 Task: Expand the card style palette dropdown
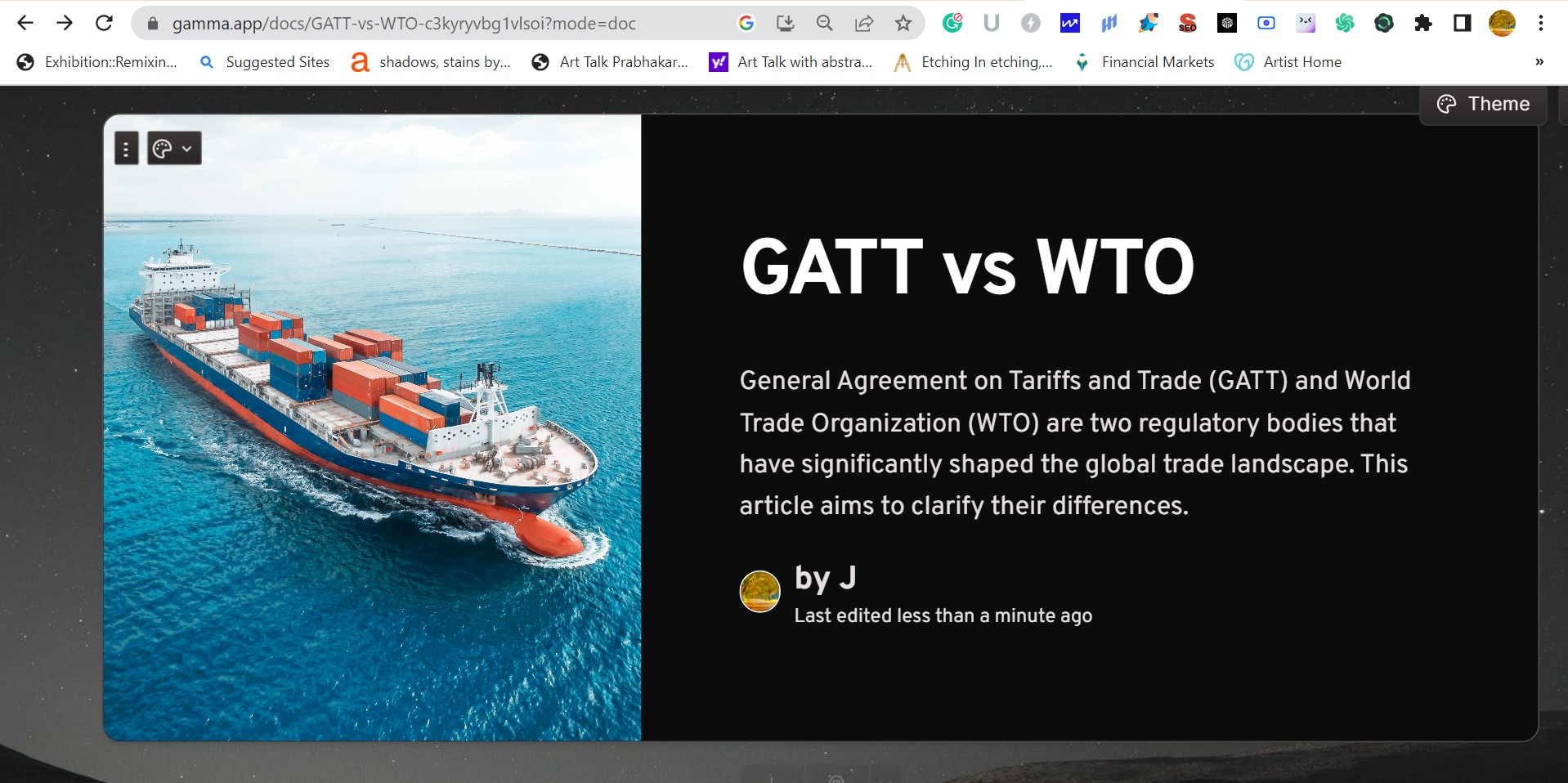click(x=174, y=149)
